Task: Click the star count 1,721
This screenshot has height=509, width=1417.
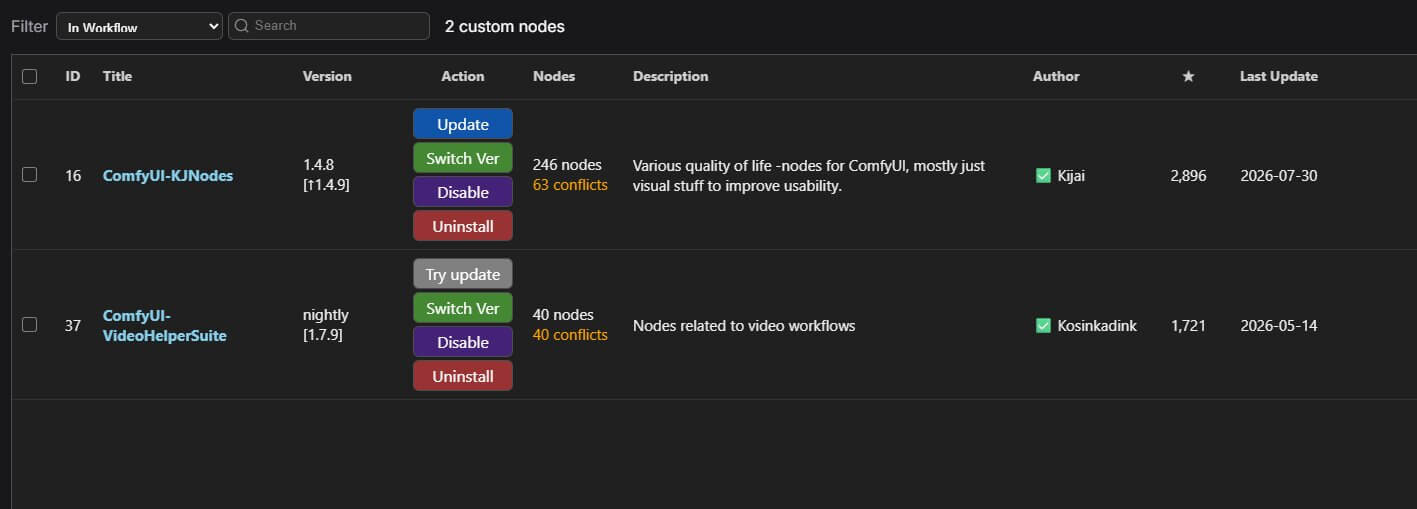Action: [1188, 326]
